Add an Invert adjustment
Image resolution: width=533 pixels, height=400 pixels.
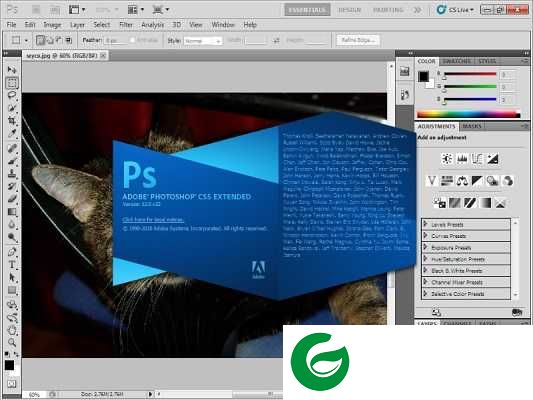click(x=439, y=203)
